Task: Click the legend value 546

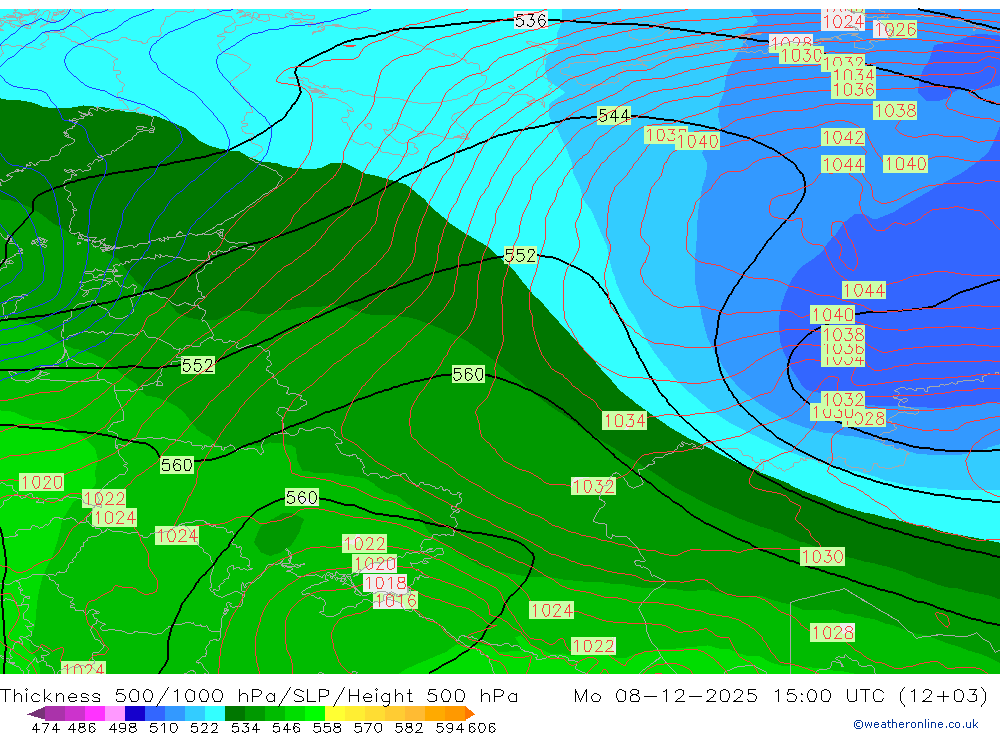Action: point(286,728)
